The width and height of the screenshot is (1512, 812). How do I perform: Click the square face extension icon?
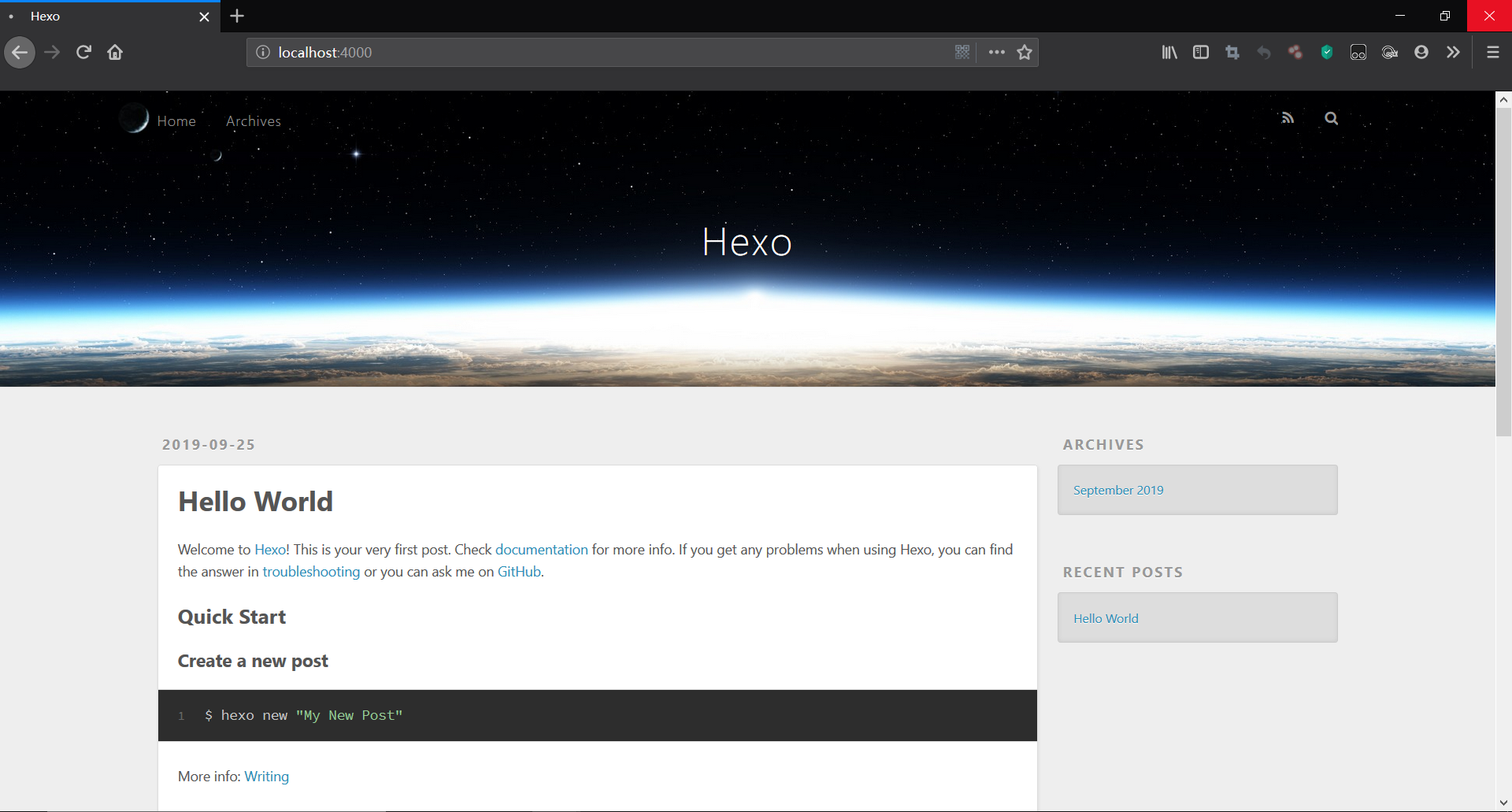pyautogui.click(x=1358, y=53)
